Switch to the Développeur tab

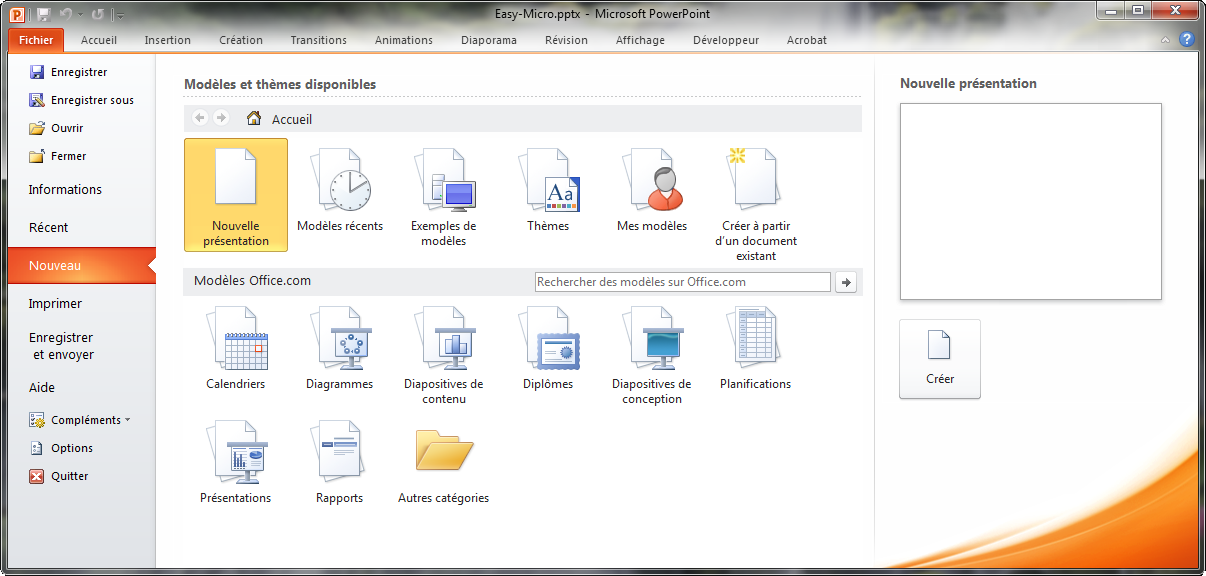(x=726, y=40)
